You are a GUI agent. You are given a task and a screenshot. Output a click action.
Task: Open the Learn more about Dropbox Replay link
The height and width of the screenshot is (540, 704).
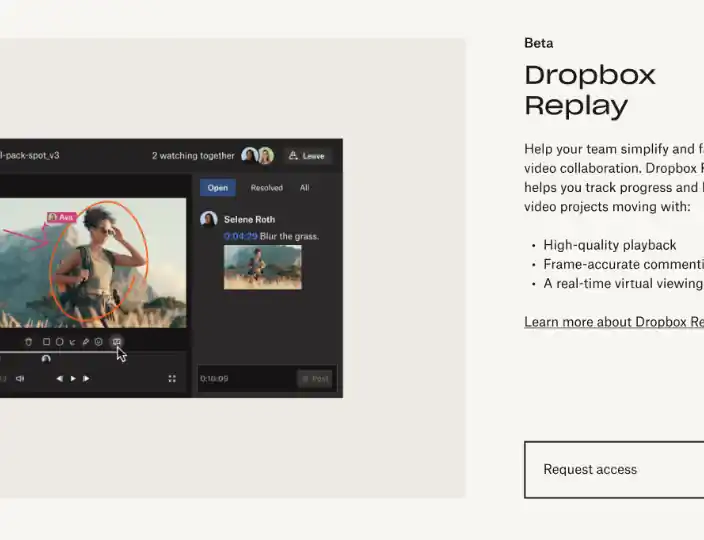pos(614,322)
